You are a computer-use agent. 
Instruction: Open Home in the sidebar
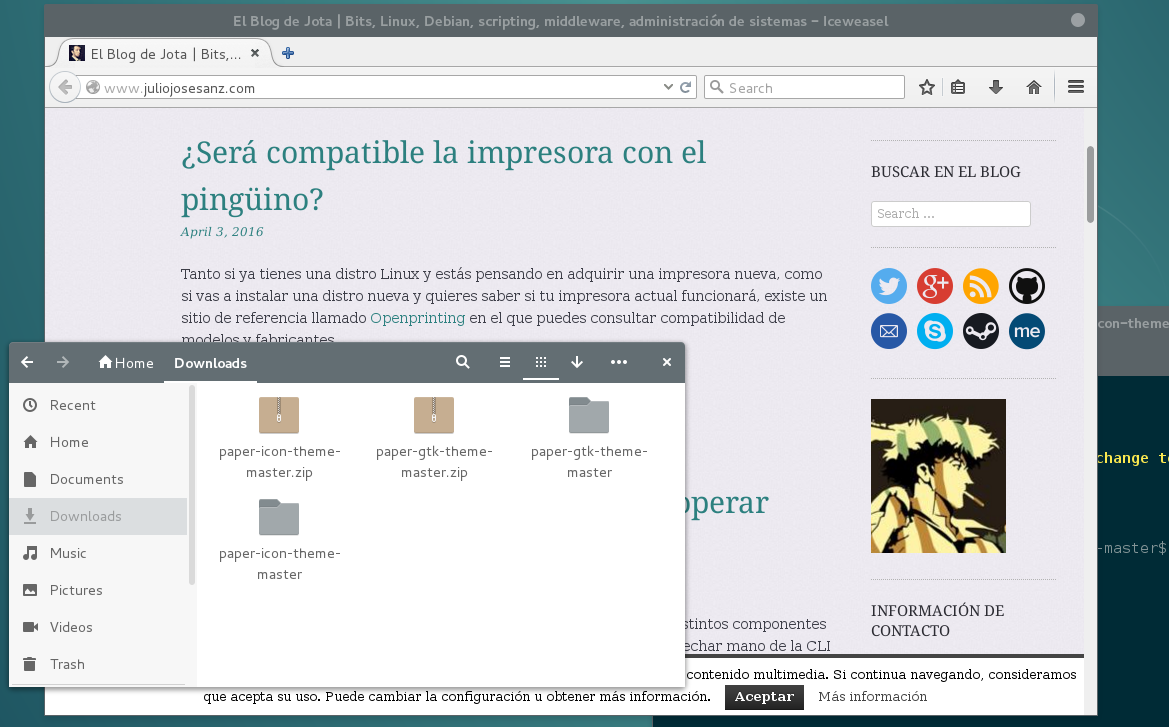pos(98,442)
